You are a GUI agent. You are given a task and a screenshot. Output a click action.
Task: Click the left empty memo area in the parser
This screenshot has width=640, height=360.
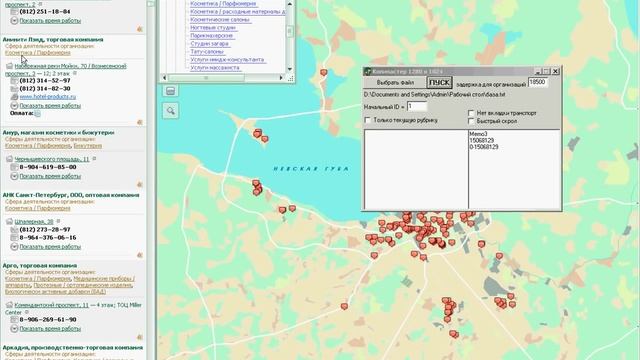(416, 169)
